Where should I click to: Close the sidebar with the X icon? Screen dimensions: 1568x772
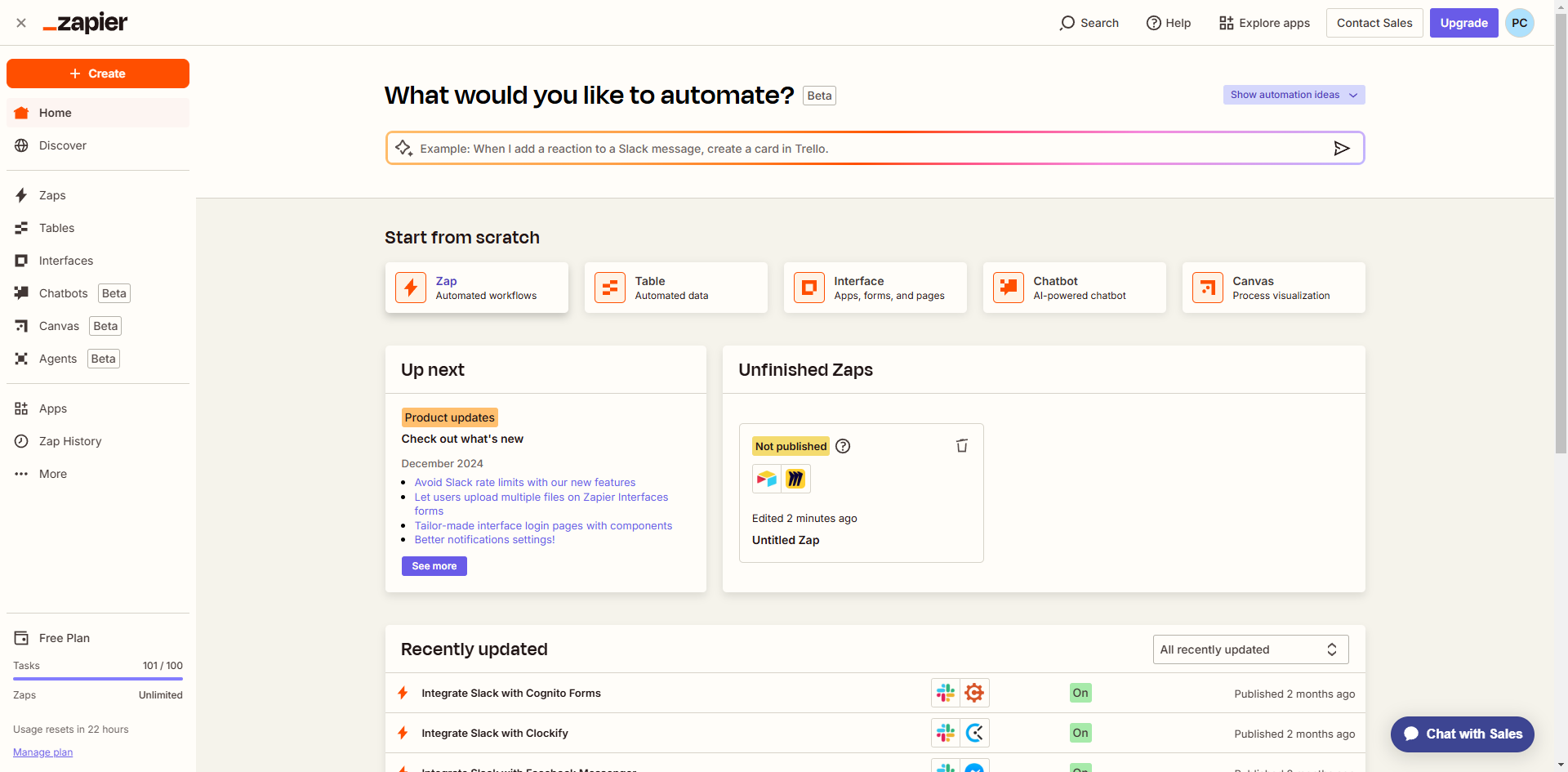pos(21,23)
